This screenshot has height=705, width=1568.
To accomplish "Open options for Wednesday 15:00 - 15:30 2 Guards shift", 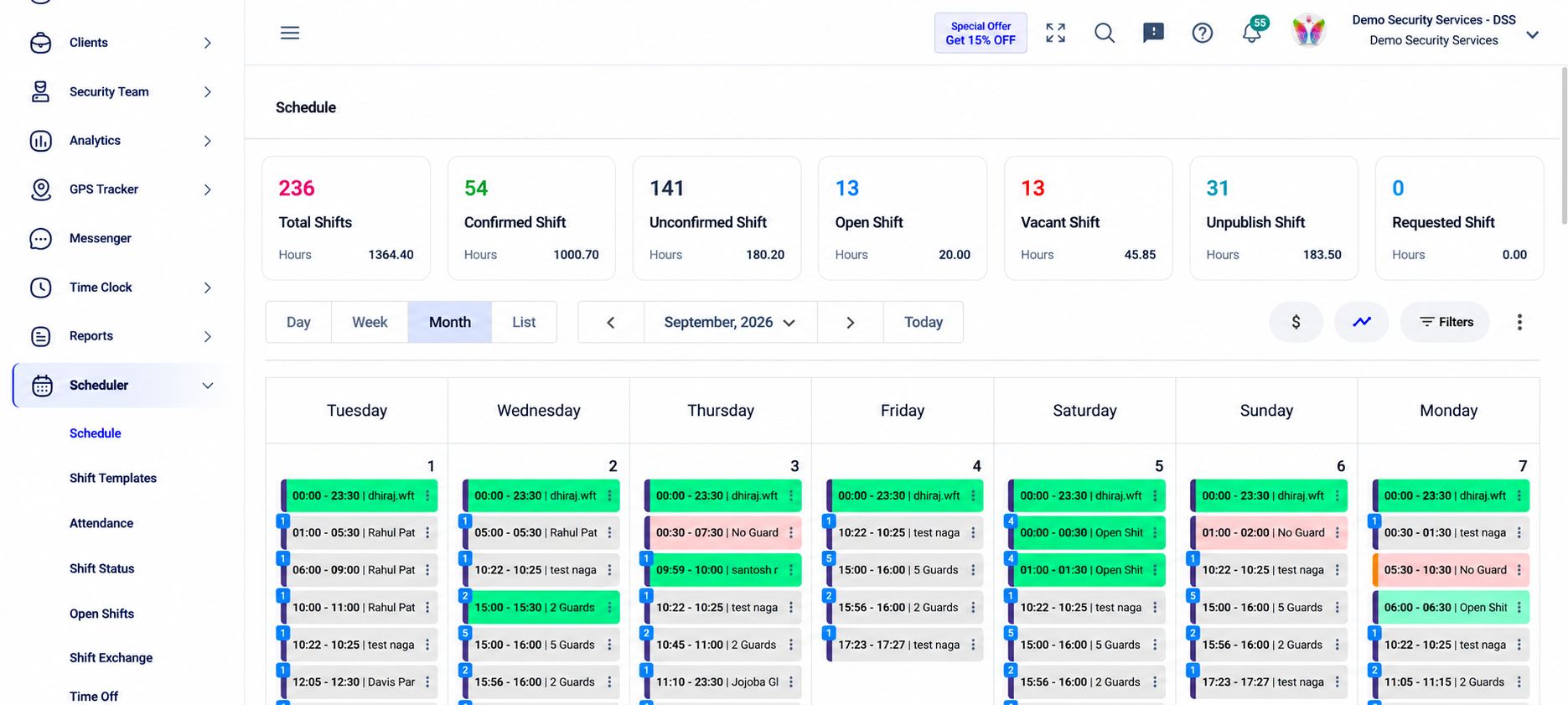I will pyautogui.click(x=609, y=608).
